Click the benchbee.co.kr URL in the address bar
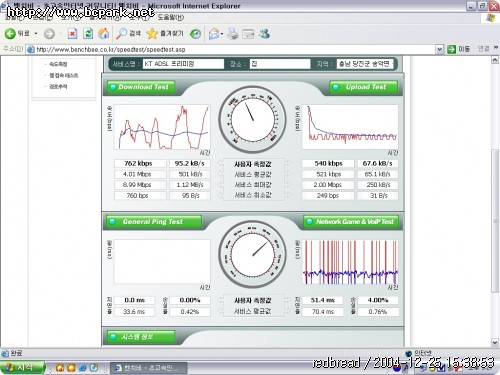The image size is (500, 375). pos(111,50)
